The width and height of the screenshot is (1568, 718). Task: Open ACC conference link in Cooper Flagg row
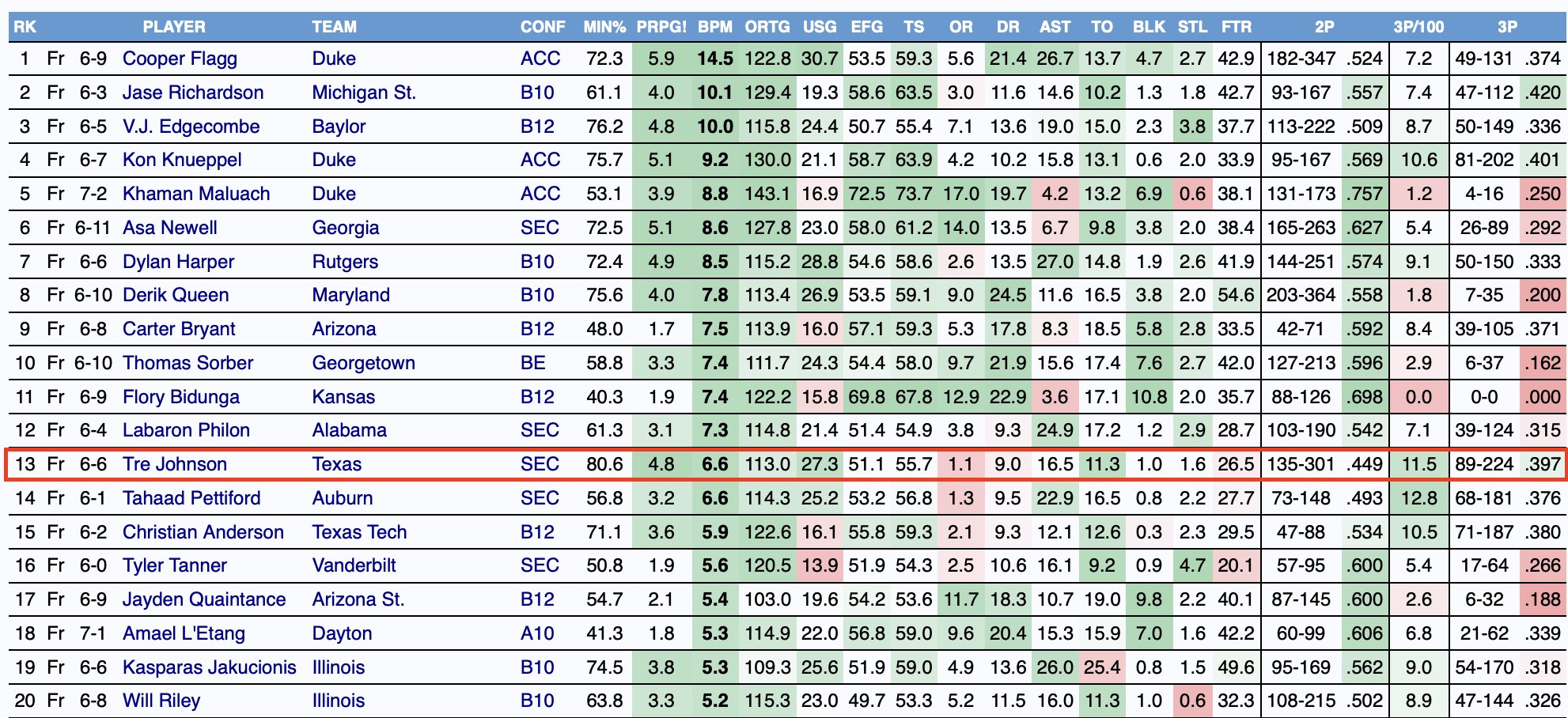pyautogui.click(x=540, y=59)
